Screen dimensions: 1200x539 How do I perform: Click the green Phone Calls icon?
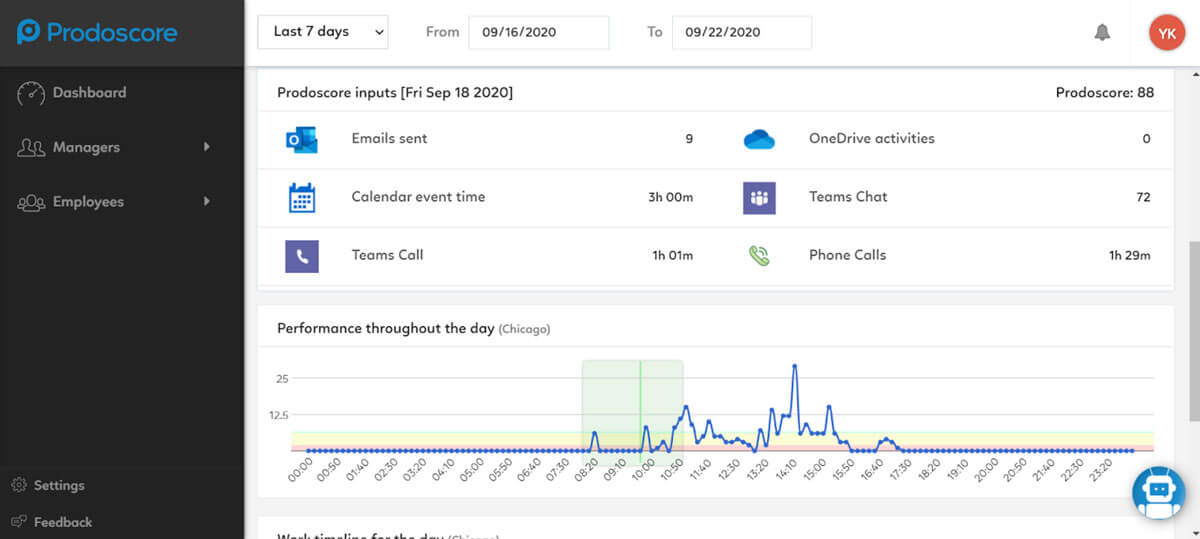759,256
